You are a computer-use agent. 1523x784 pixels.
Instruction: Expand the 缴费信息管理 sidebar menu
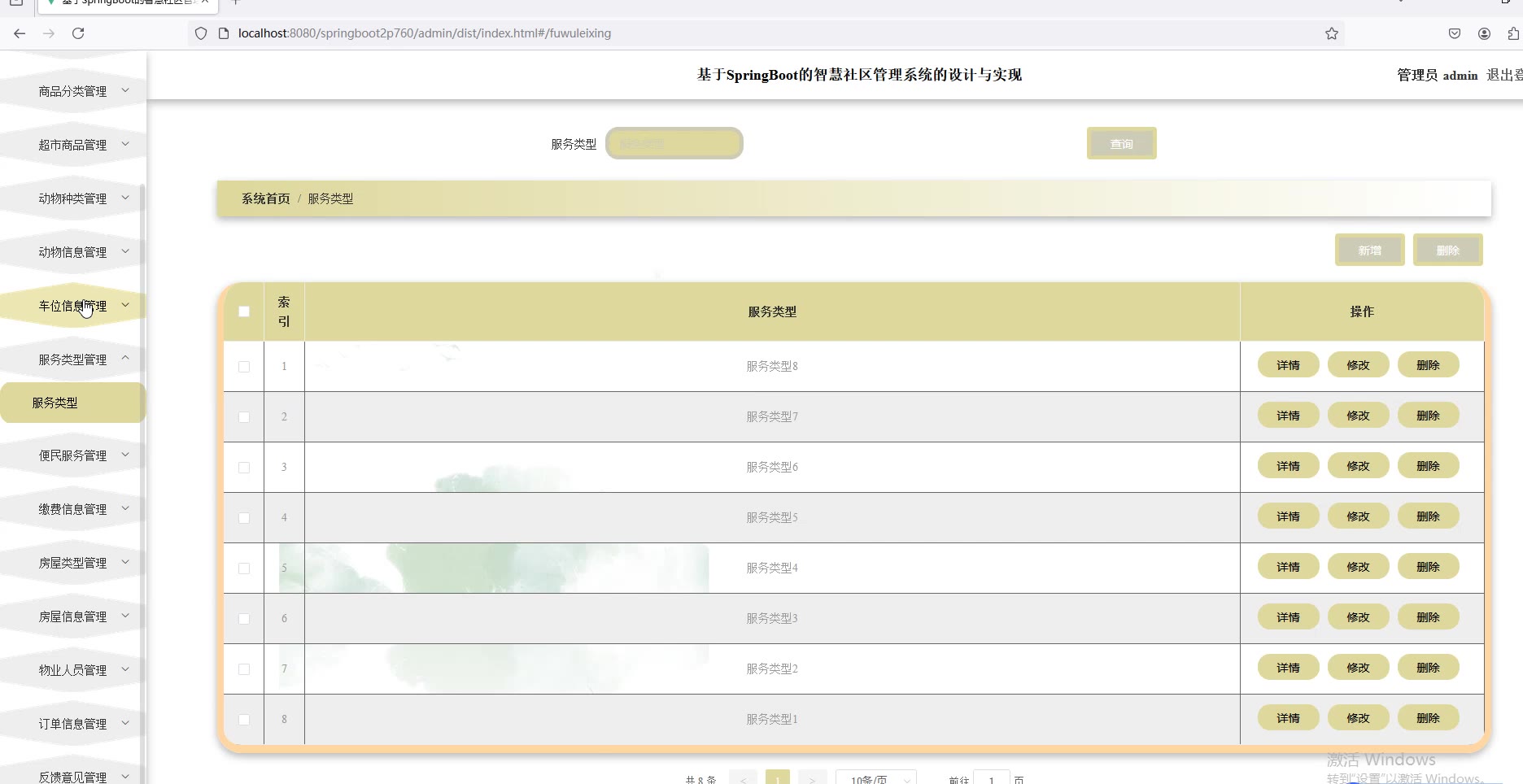point(73,509)
